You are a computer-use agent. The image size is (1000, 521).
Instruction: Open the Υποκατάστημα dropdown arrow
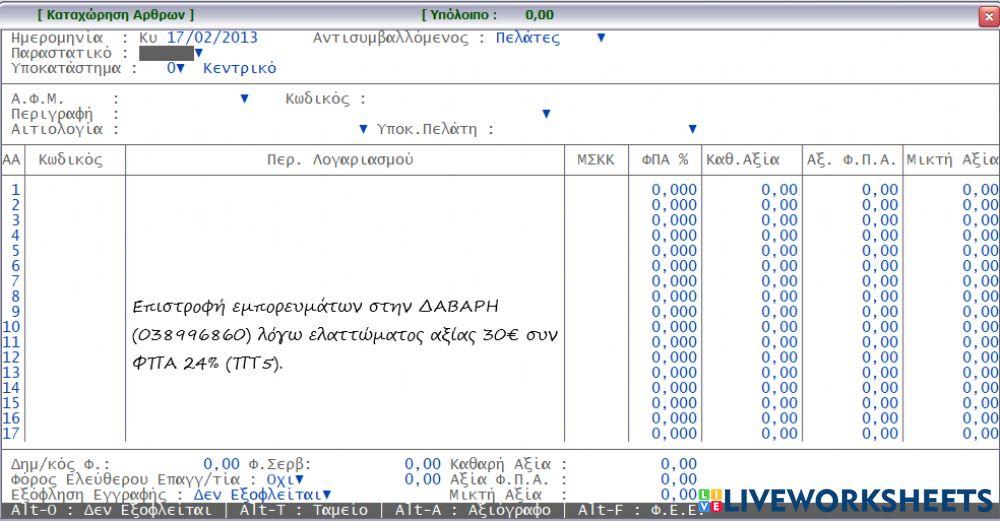pos(181,68)
